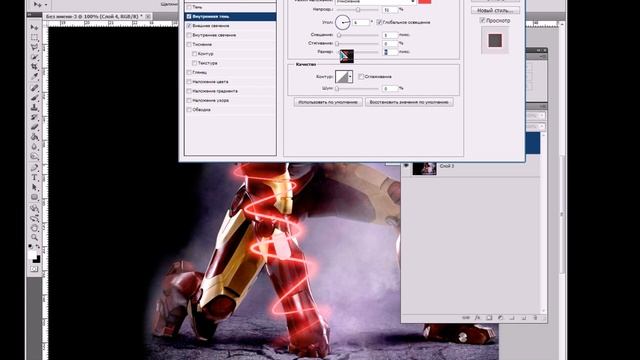Click the Смещение distance slider
The height and width of the screenshot is (360, 640).
(358, 35)
